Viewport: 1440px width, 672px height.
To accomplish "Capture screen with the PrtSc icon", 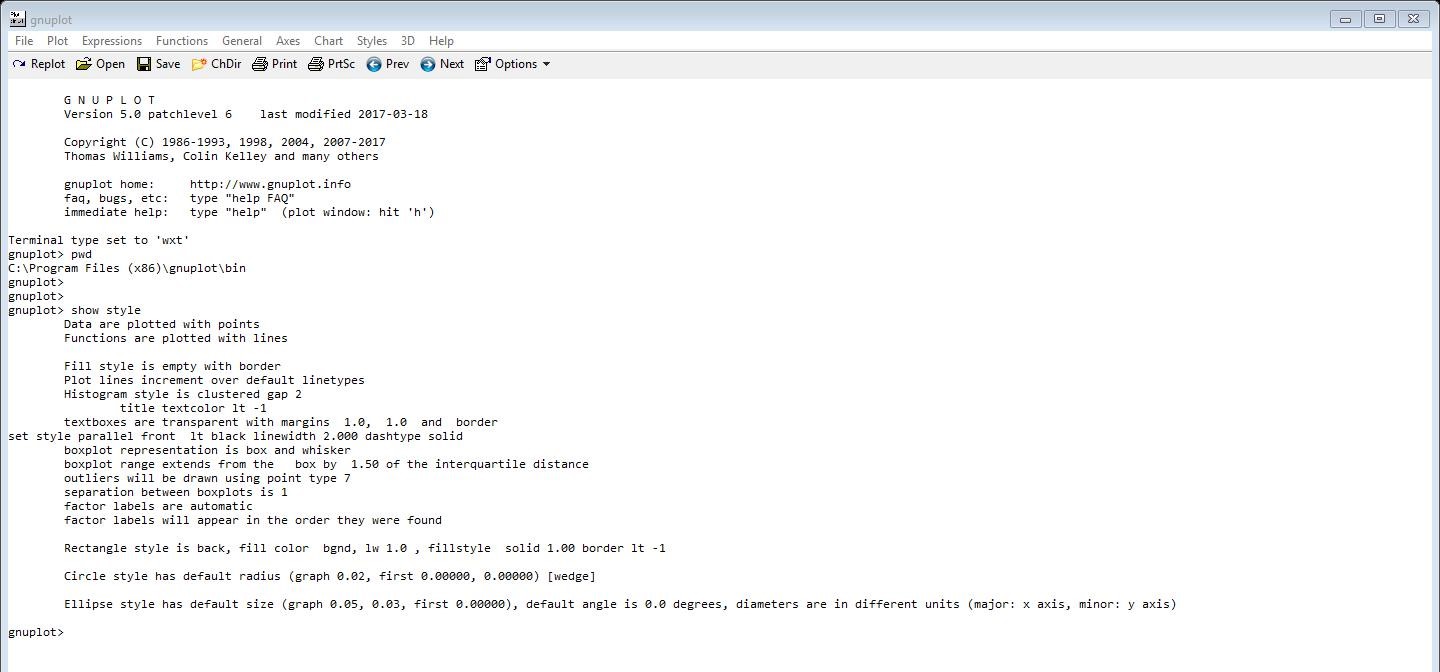I will pos(330,63).
